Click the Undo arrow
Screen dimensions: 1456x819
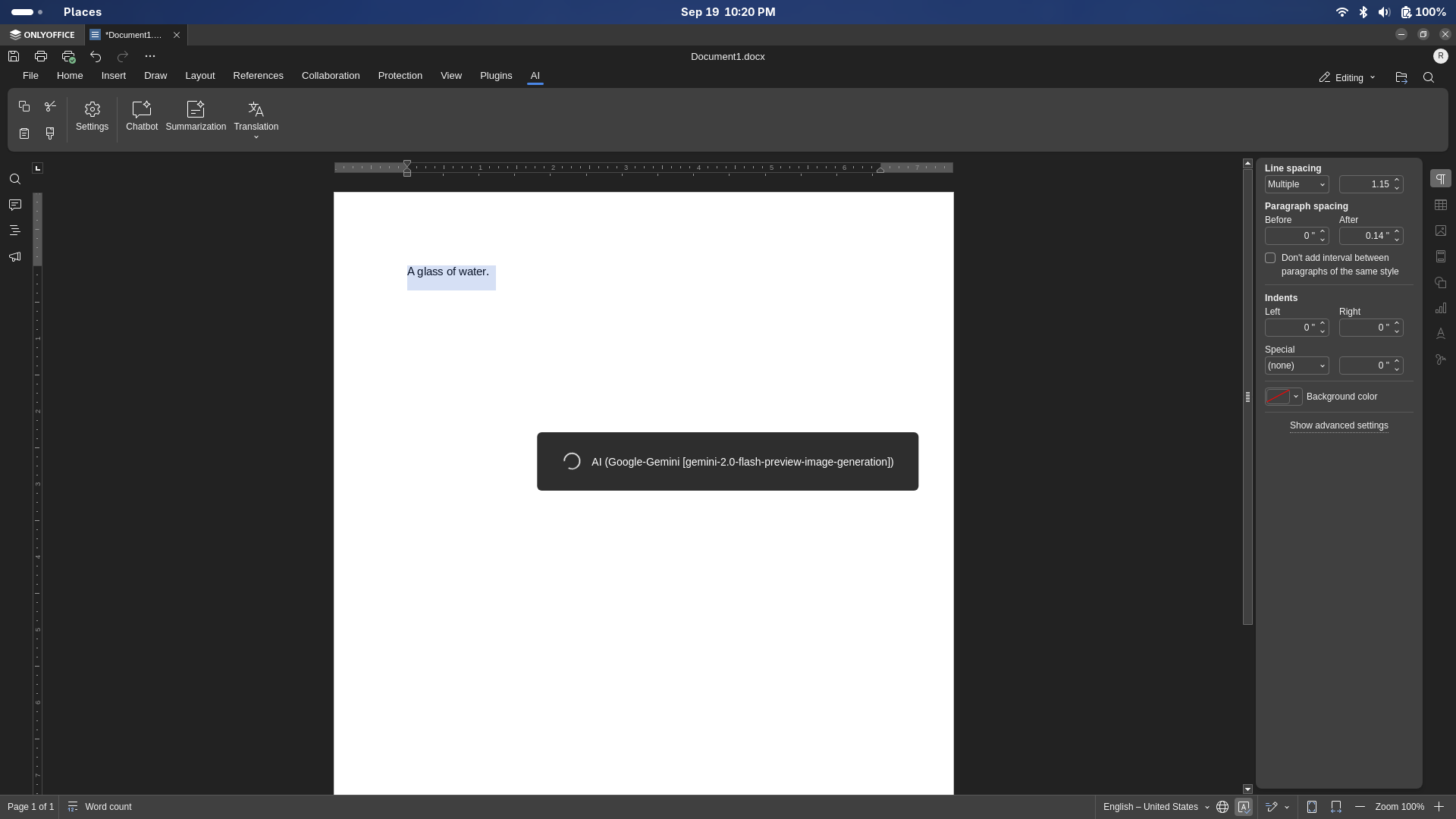click(96, 56)
